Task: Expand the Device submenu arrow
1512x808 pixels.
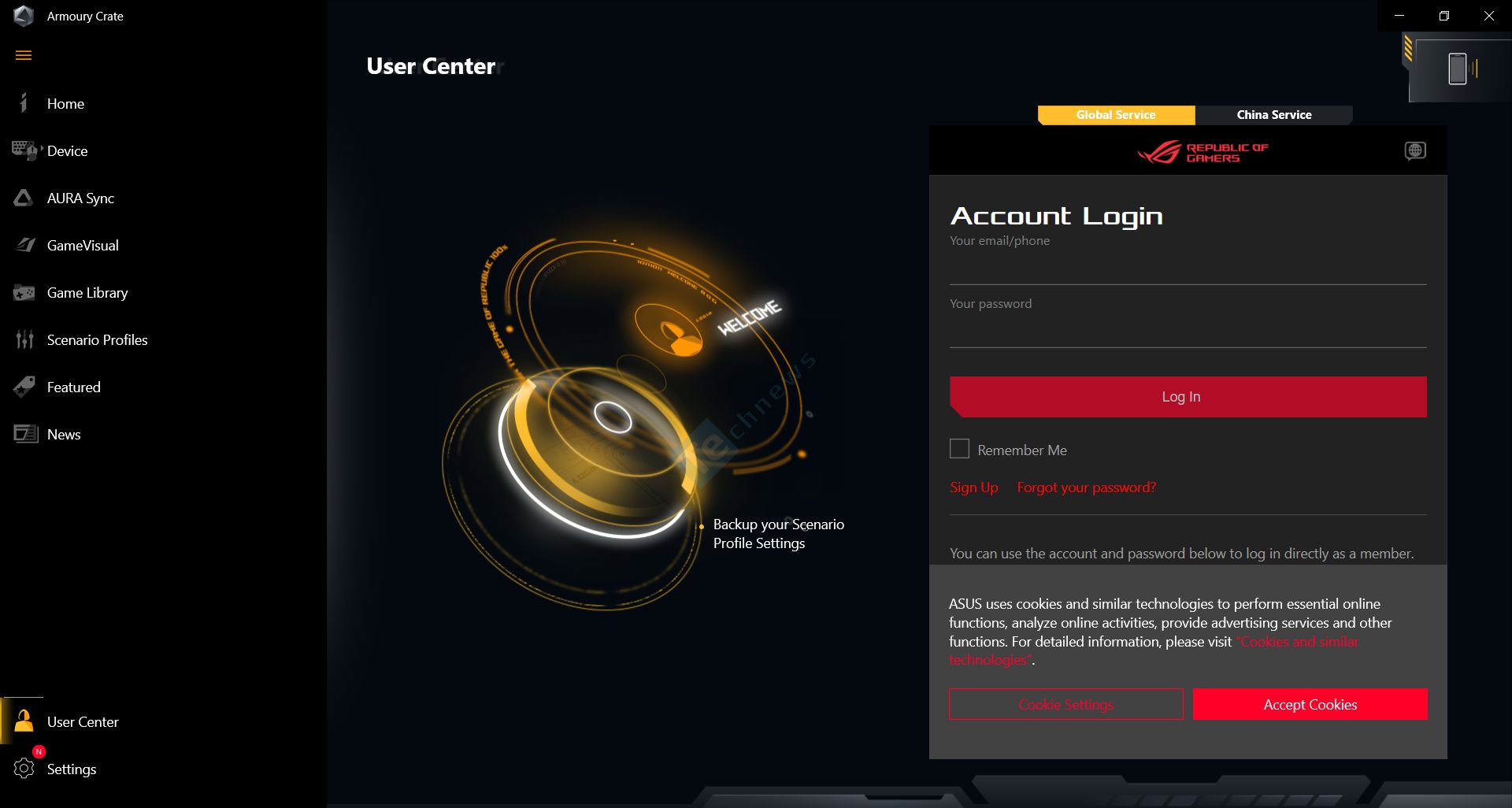Action: coord(41,147)
